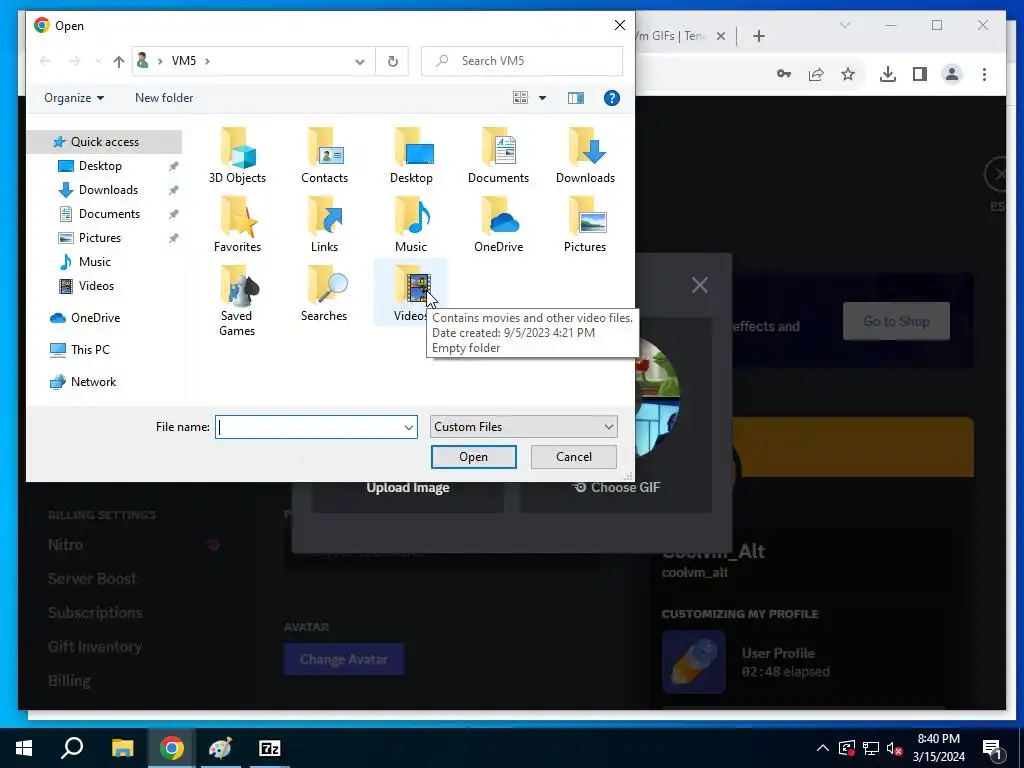Select Downloads in Quick access sidebar
The height and width of the screenshot is (768, 1024).
pos(108,190)
